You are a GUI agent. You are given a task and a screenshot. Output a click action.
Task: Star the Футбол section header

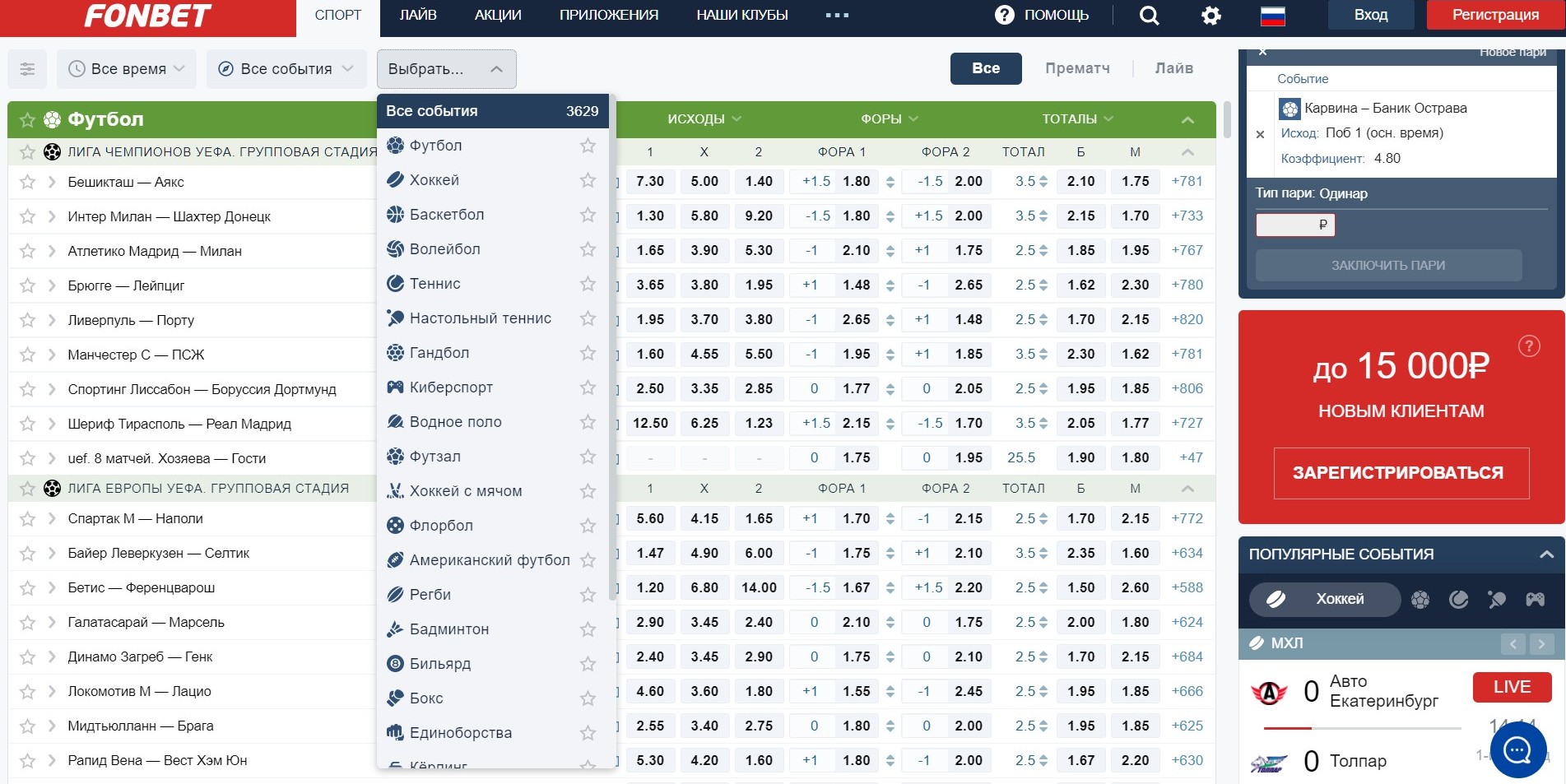[27, 120]
